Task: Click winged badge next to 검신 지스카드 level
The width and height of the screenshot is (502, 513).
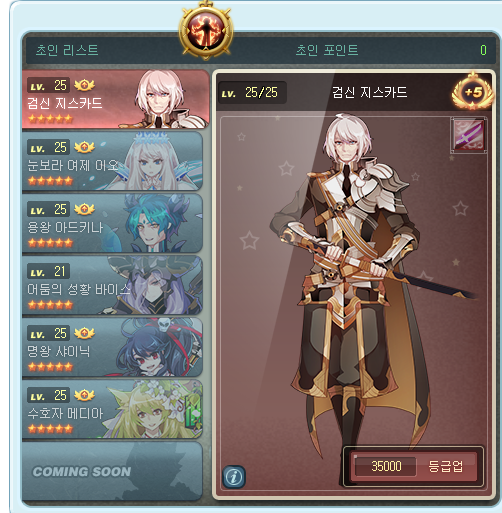Action: click(84, 85)
